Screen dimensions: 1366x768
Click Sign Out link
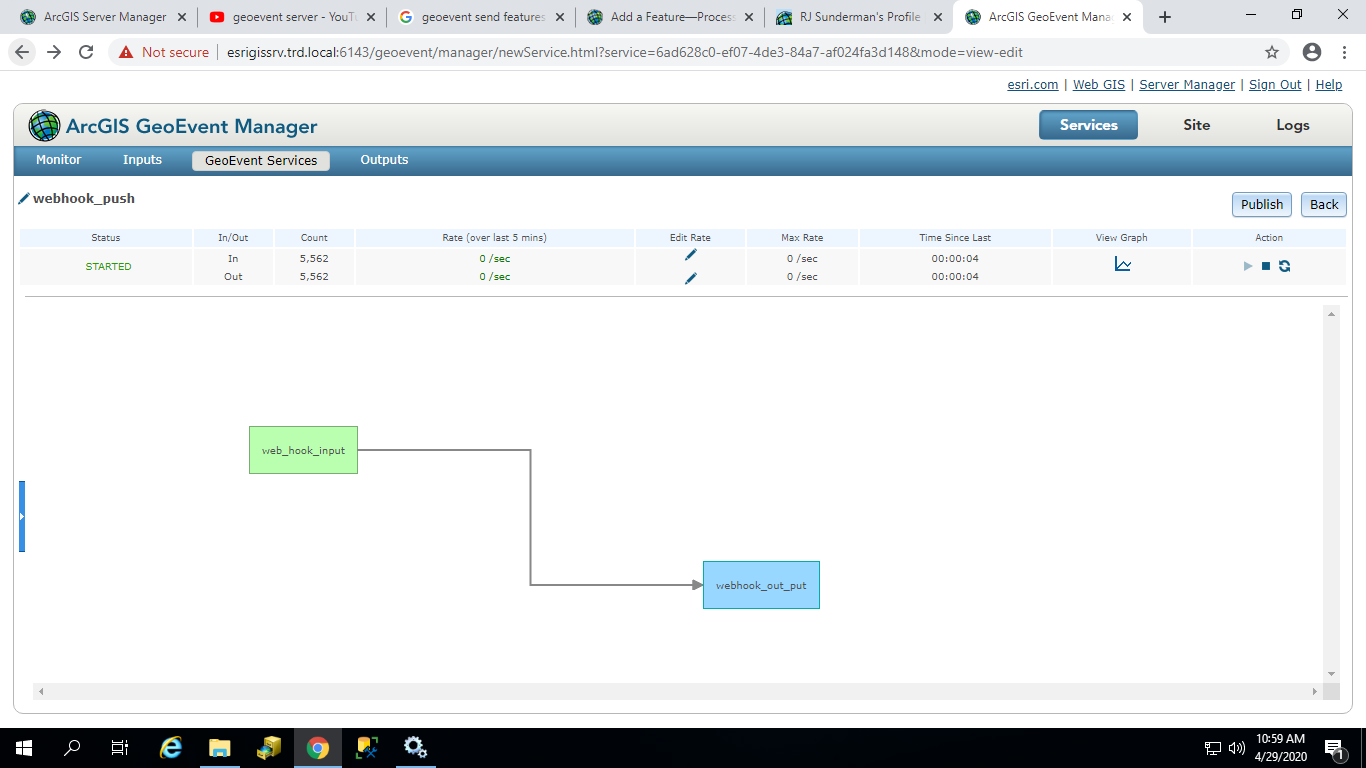1275,85
